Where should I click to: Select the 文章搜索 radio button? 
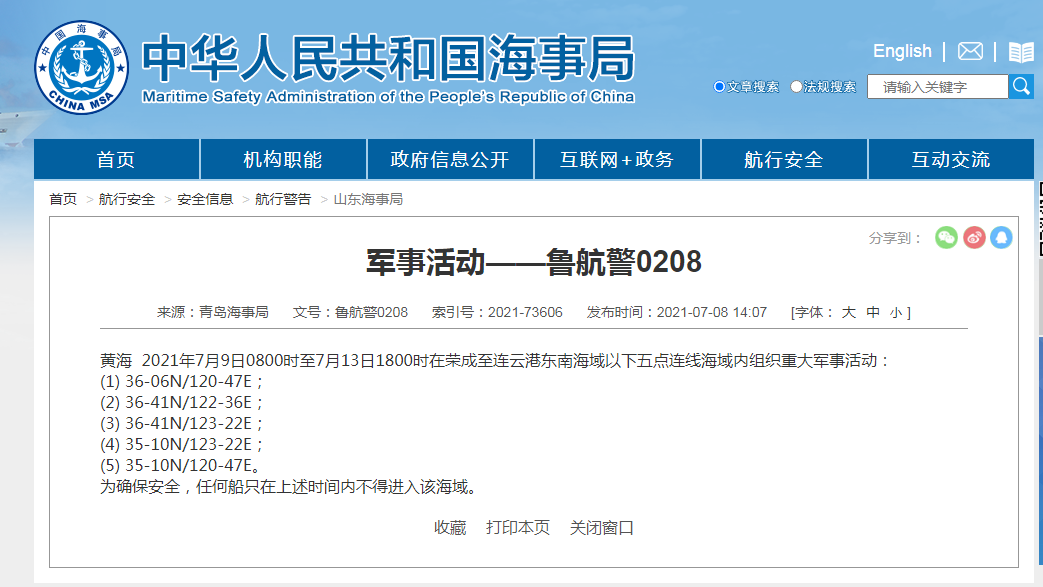[x=719, y=87]
